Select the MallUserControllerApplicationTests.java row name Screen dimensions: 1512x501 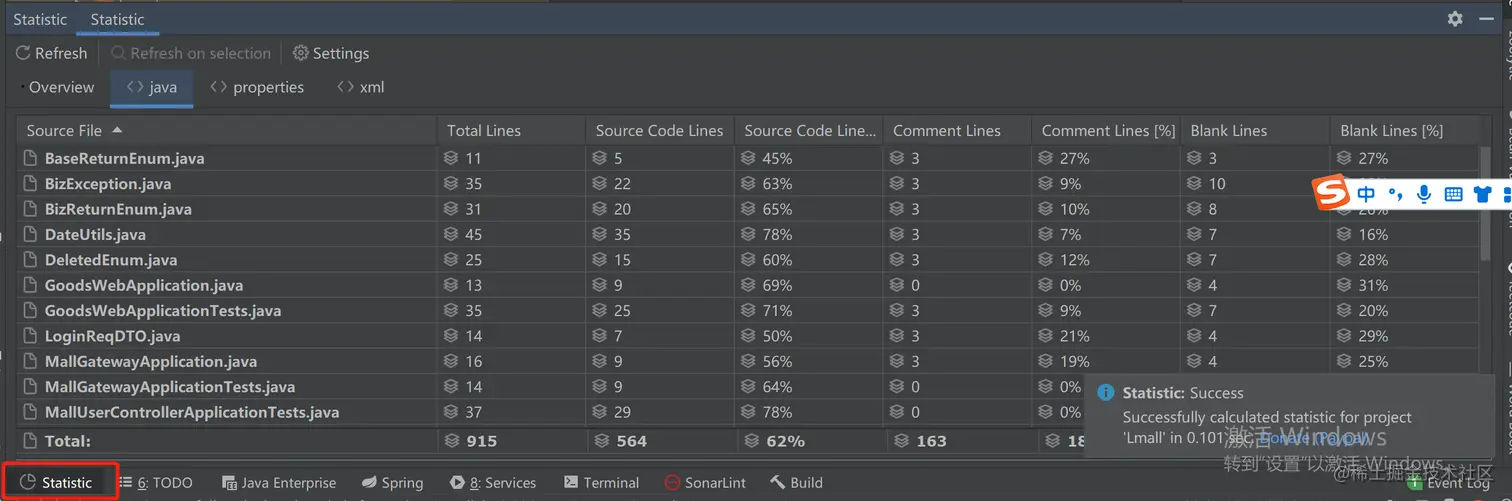coord(192,412)
